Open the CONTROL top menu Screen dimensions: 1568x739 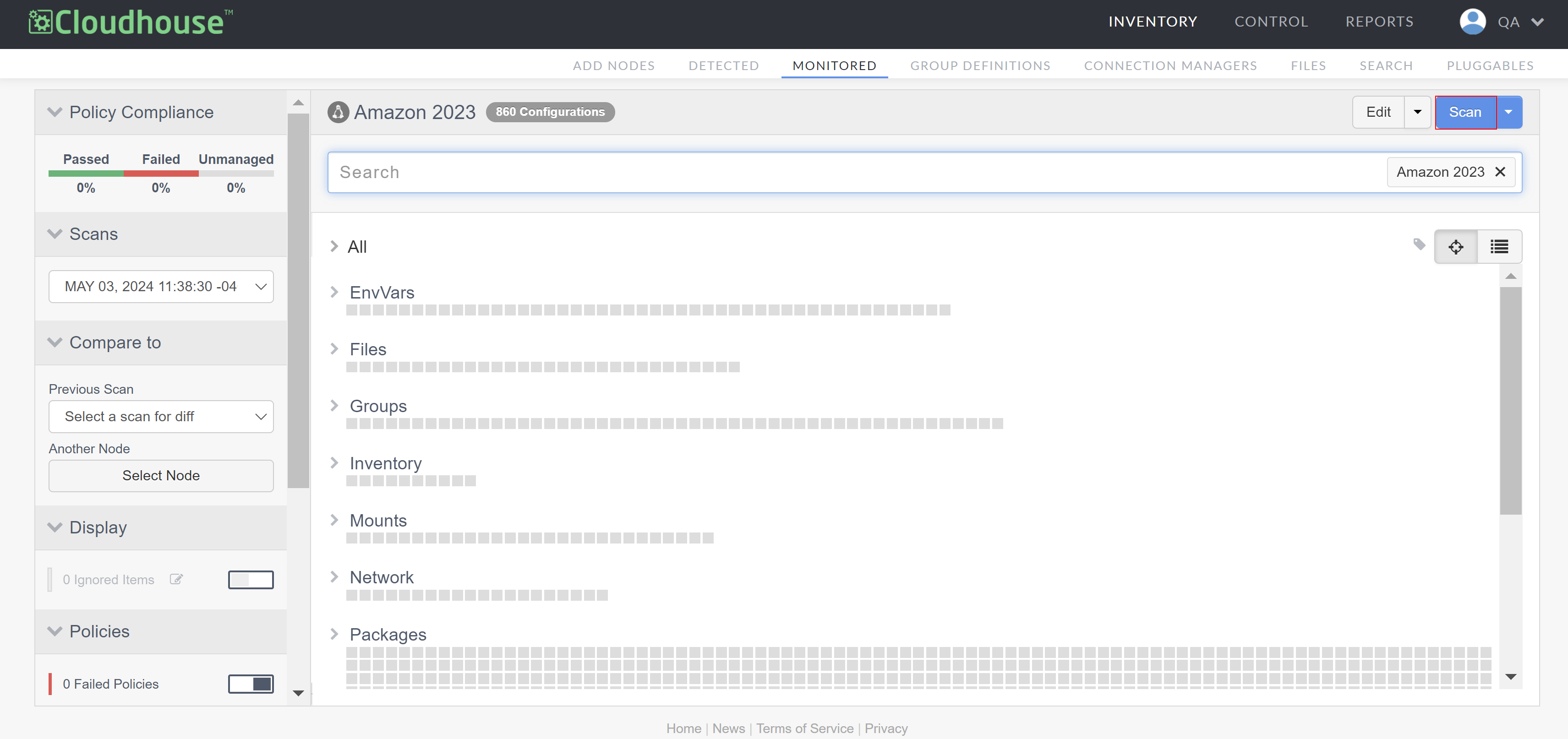[1271, 22]
